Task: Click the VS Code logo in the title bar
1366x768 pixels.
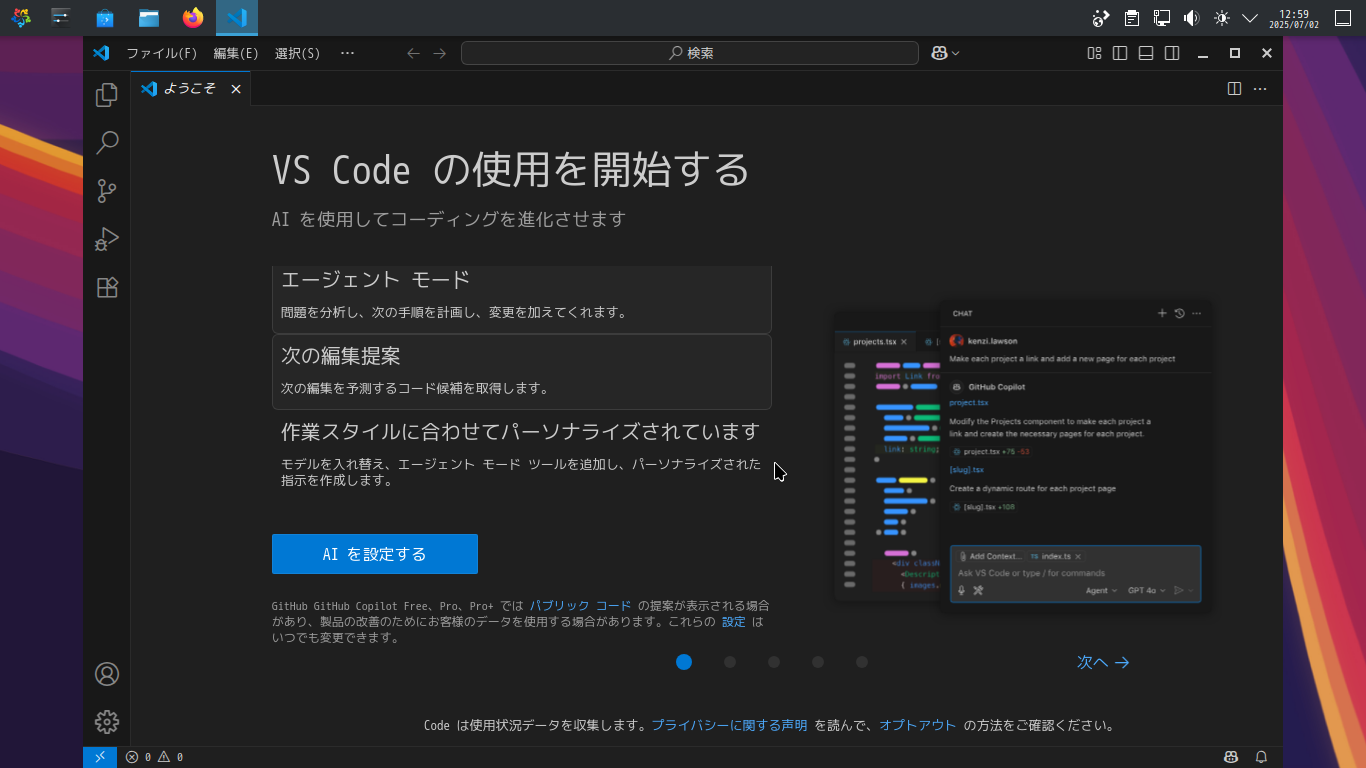Action: (x=101, y=53)
